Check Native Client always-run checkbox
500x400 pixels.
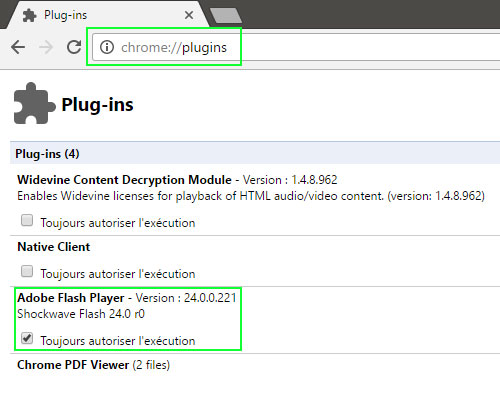(27, 271)
